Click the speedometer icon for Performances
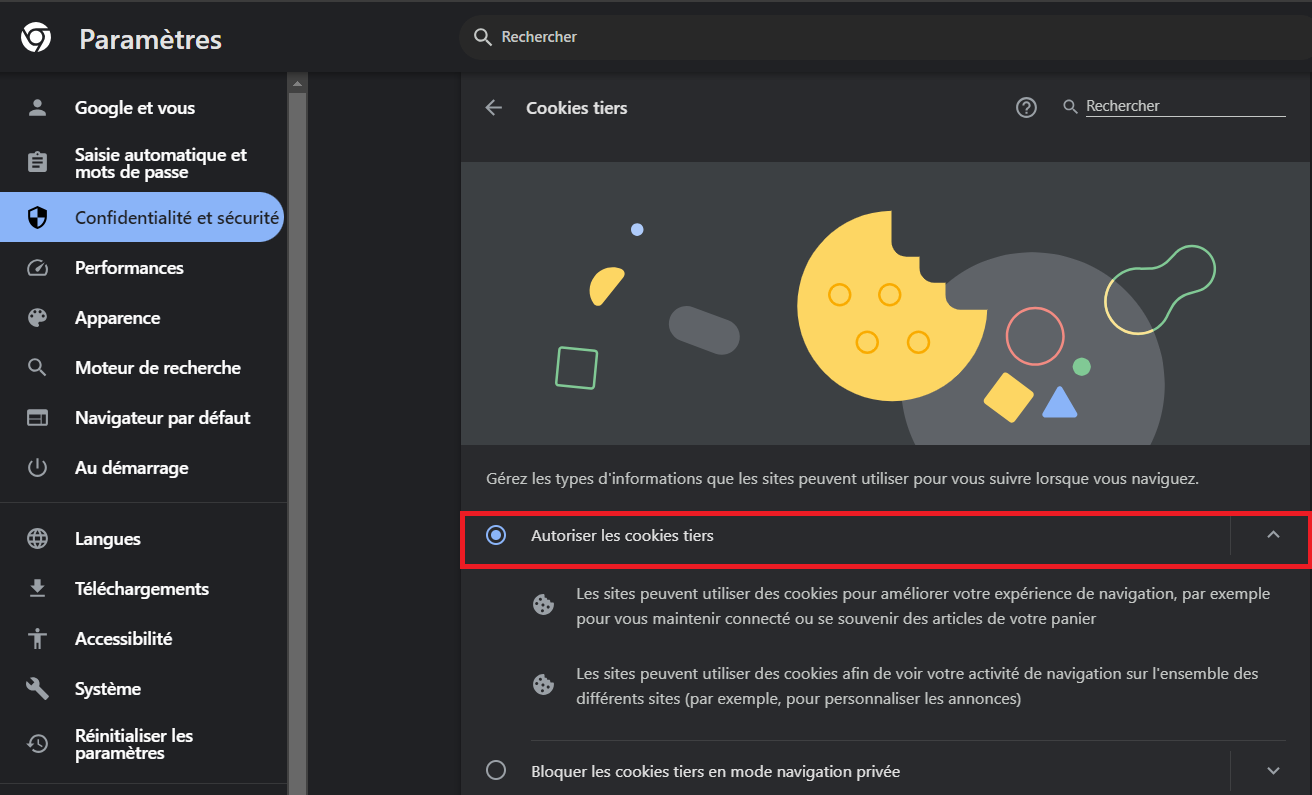The width and height of the screenshot is (1312, 795). click(x=37, y=268)
